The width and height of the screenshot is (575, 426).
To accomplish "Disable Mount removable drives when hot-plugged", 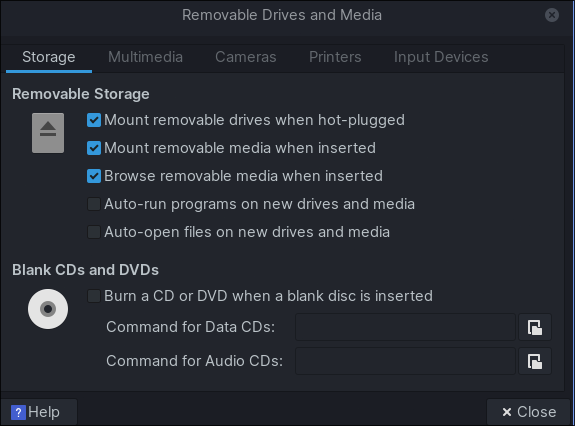I will pyautogui.click(x=94, y=120).
